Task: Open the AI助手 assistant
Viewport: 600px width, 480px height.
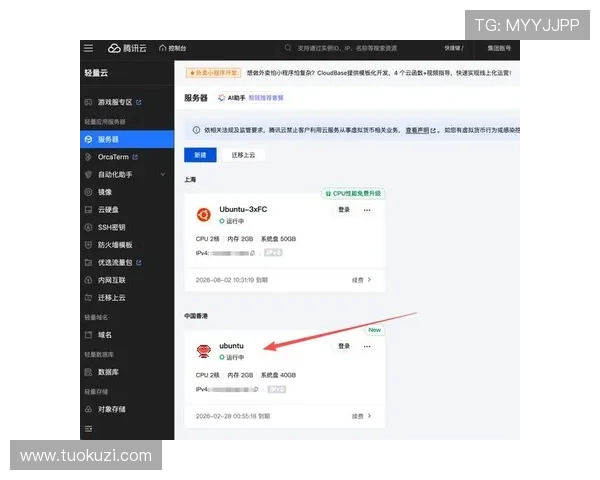Action: click(x=232, y=98)
